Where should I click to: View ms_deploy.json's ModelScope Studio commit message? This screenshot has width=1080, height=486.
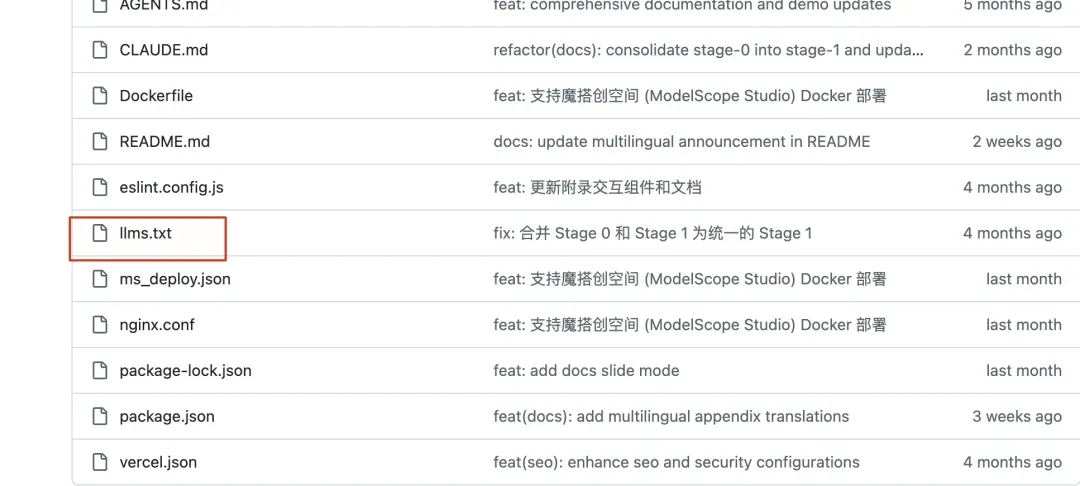[x=689, y=279]
